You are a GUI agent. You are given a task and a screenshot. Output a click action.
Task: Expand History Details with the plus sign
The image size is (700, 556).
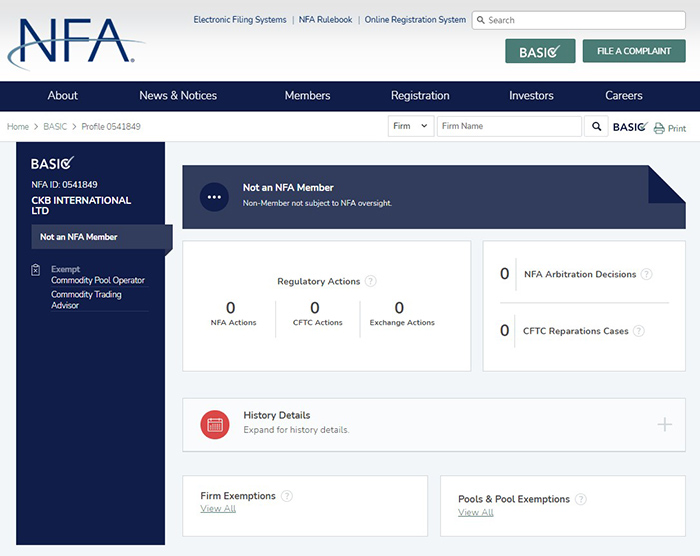point(664,424)
